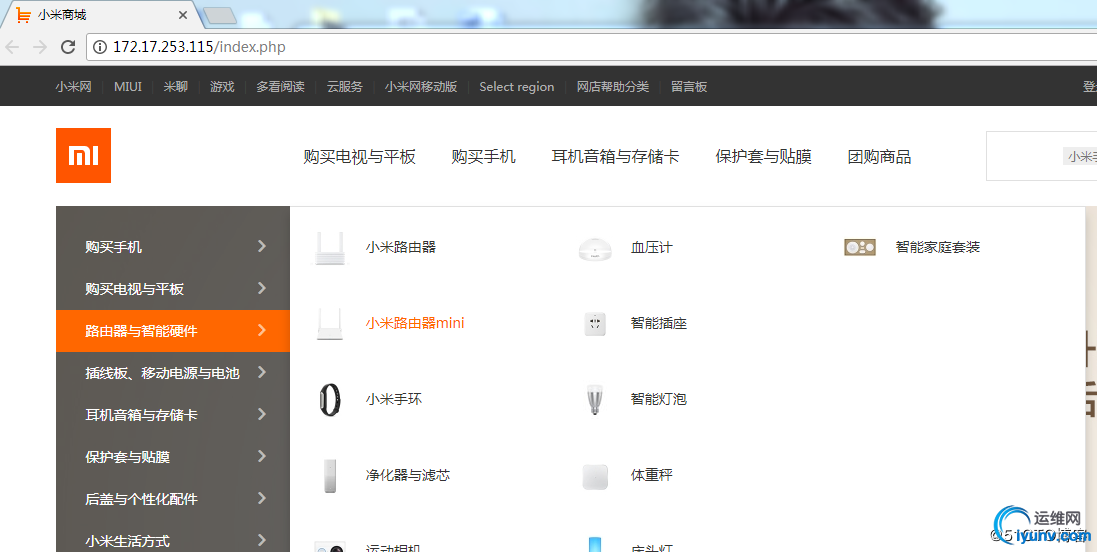Click the 体重秤 scale image
This screenshot has width=1097, height=552.
coord(595,476)
